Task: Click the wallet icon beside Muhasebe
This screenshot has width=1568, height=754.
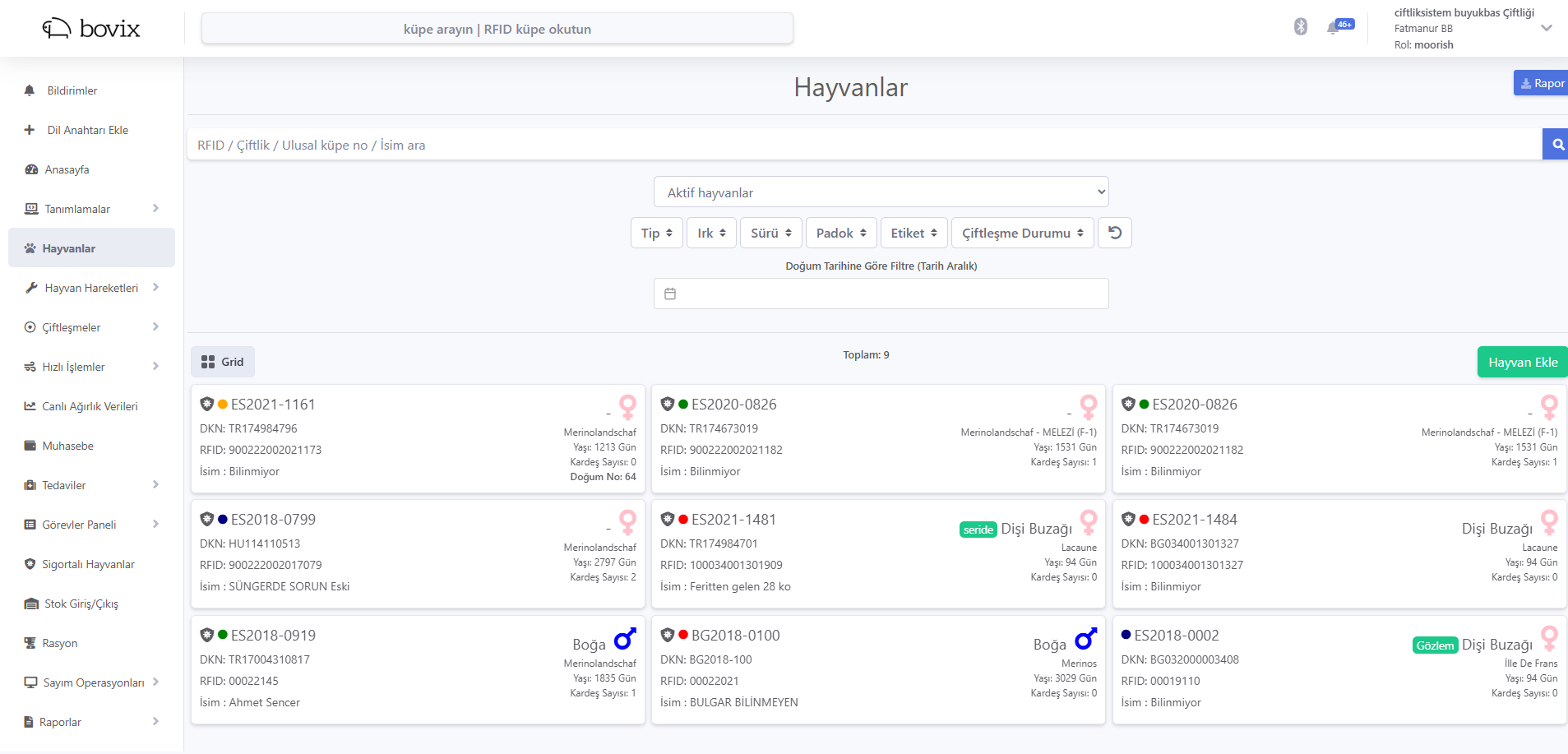Action: 30,446
